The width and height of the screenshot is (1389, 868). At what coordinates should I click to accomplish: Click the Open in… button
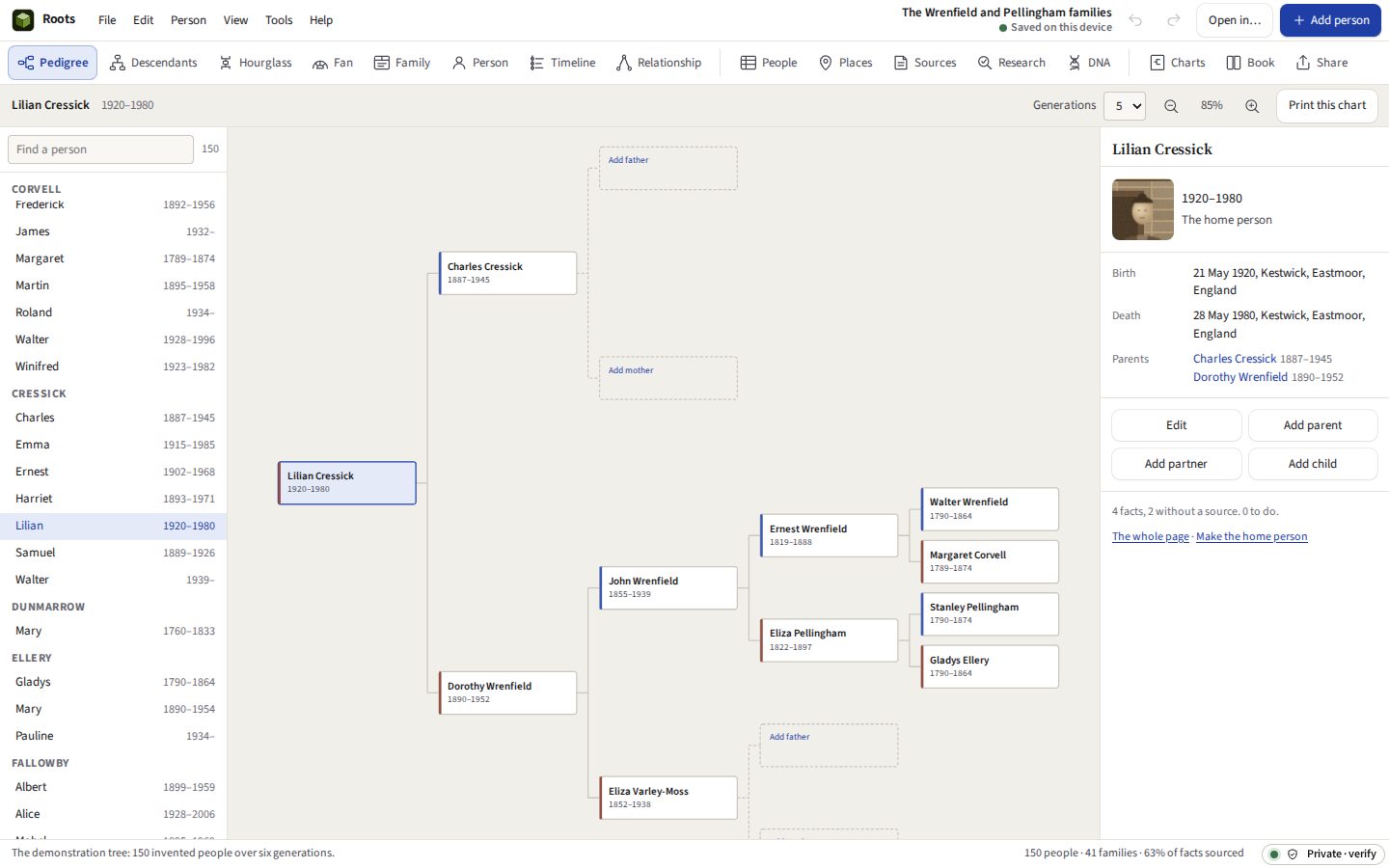click(1235, 20)
